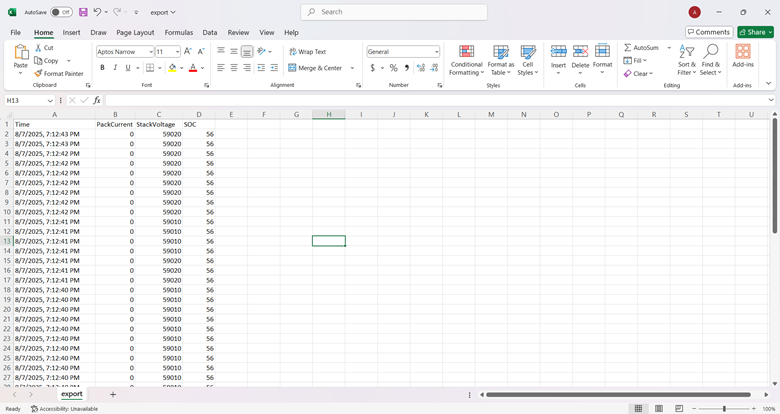780x414 pixels.
Task: Click the Share button
Action: (x=756, y=32)
